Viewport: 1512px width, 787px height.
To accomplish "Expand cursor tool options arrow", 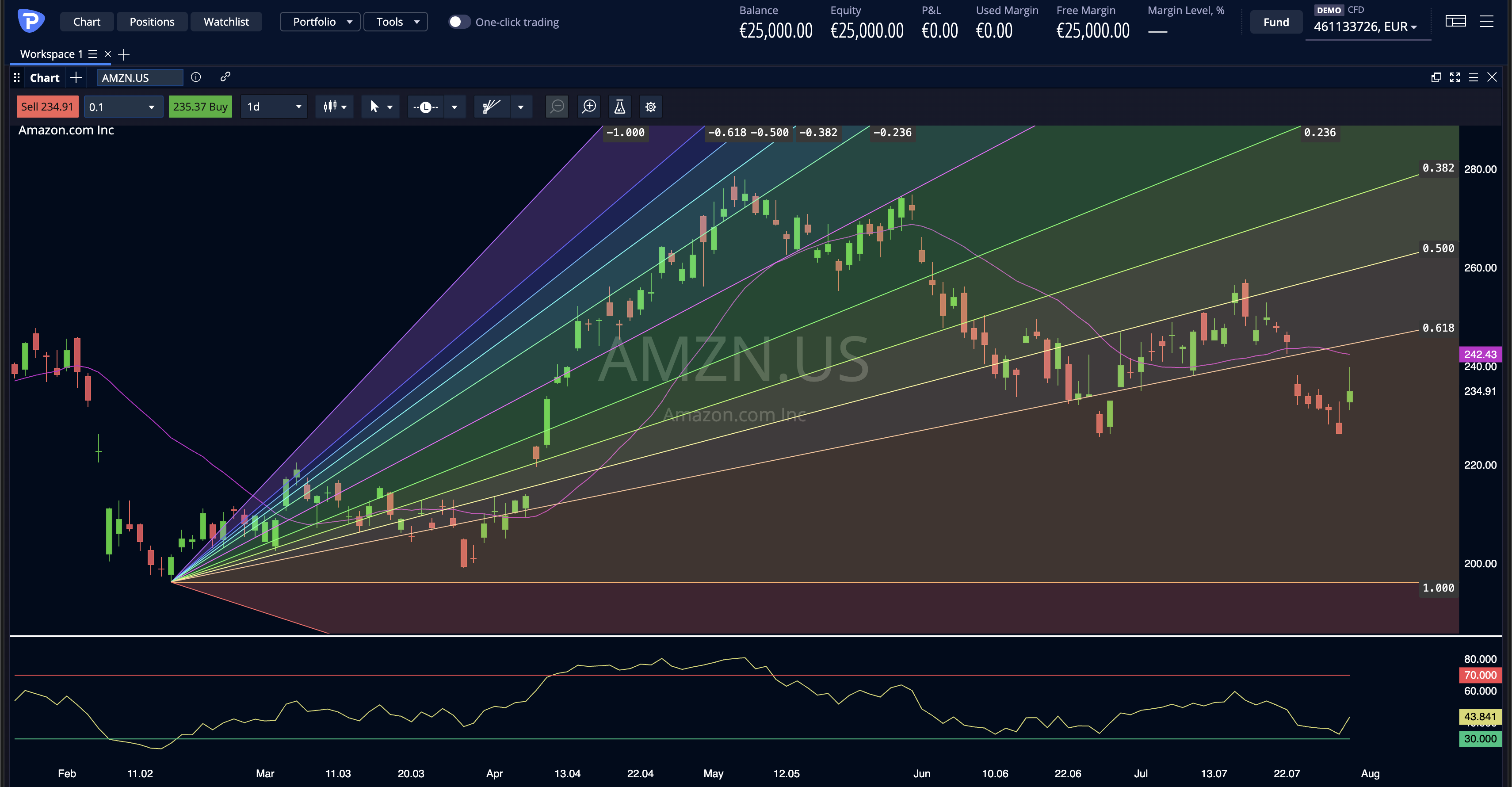I will click(x=390, y=107).
